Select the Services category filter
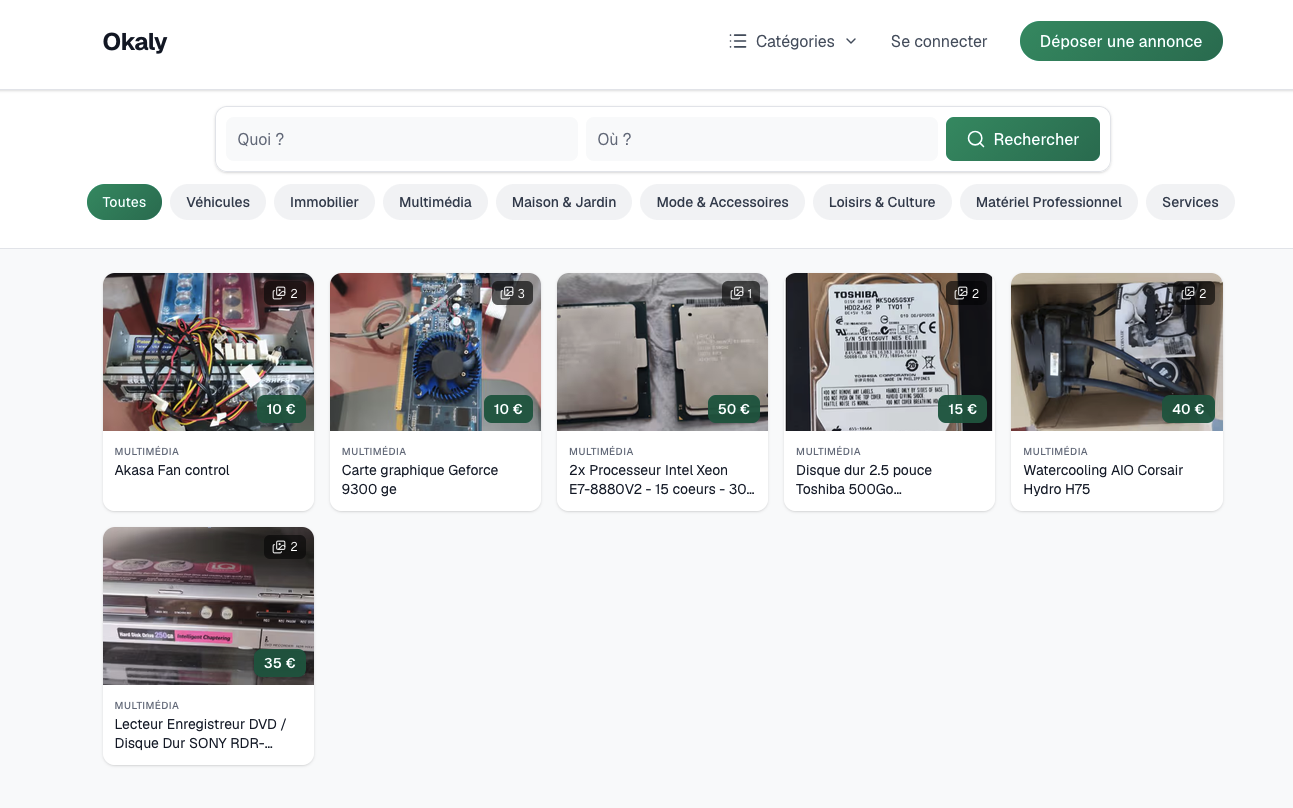Image resolution: width=1293 pixels, height=808 pixels. 1190,202
